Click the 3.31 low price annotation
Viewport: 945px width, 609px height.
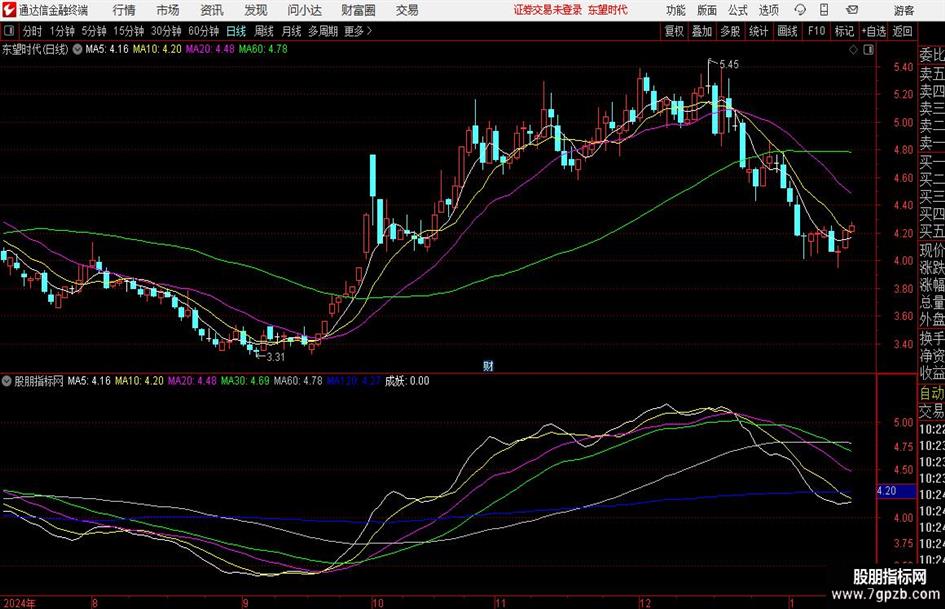tap(275, 357)
